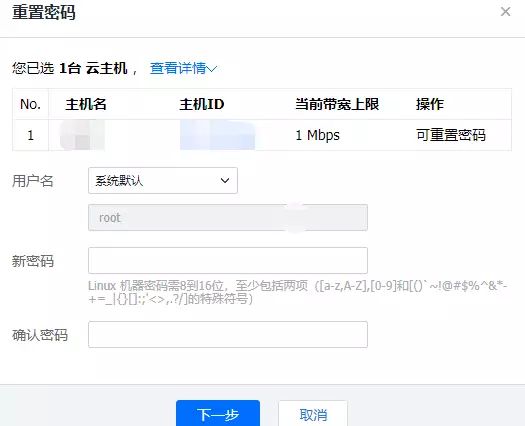Viewport: 525px width, 426px height.
Task: Click the 确认密码 label
Action: pos(40,335)
